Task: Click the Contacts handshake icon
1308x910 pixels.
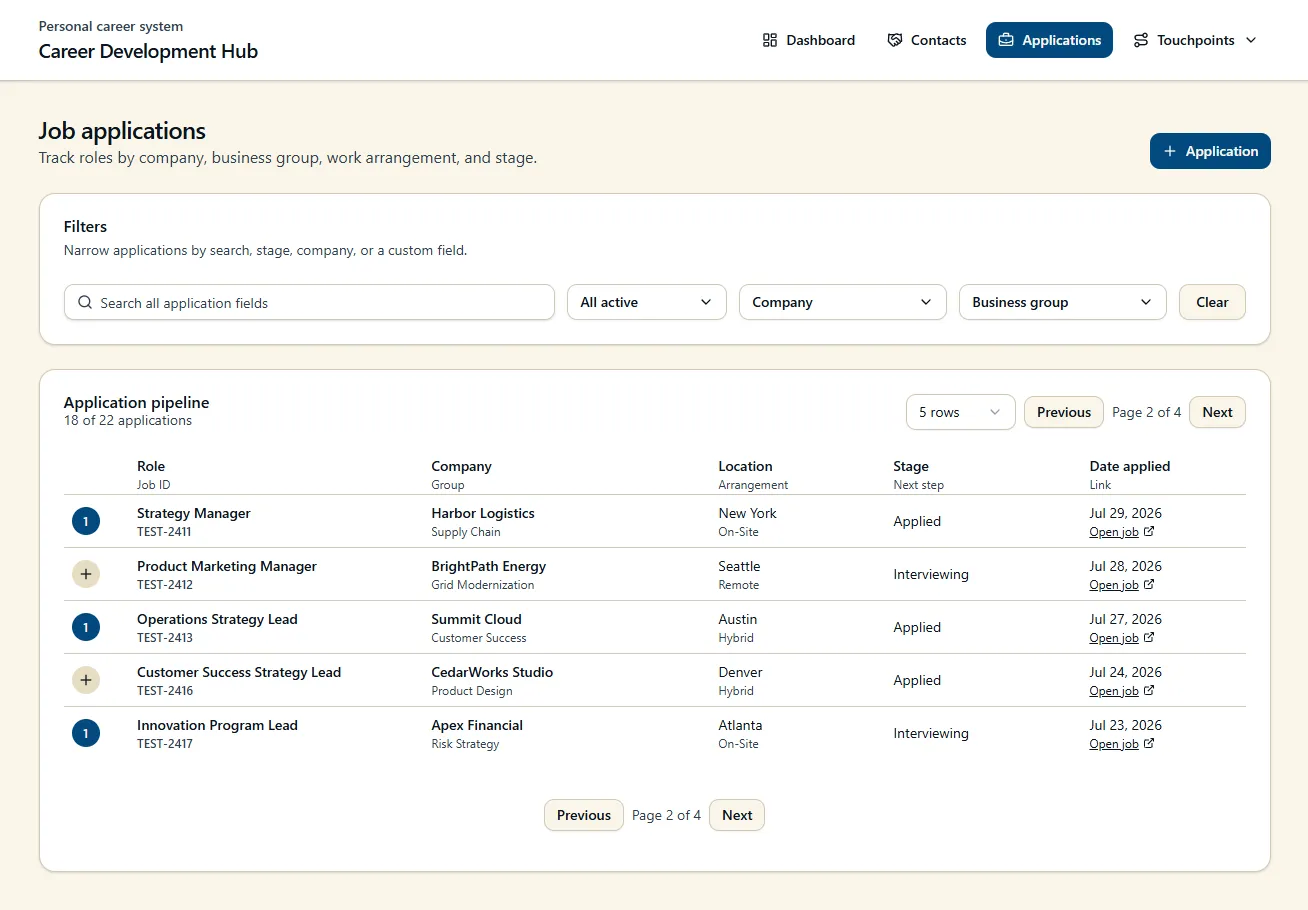Action: coord(895,40)
